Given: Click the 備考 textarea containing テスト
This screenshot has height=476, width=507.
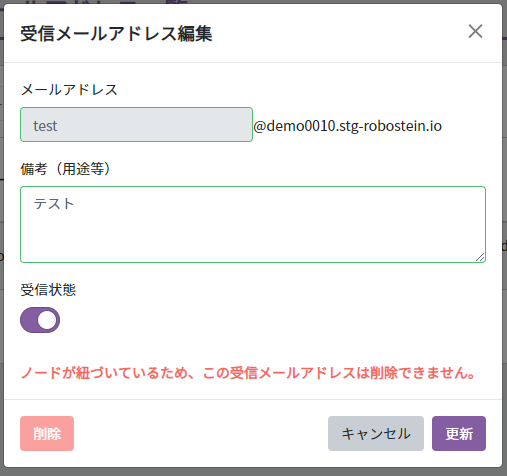Looking at the screenshot, I should click(253, 224).
